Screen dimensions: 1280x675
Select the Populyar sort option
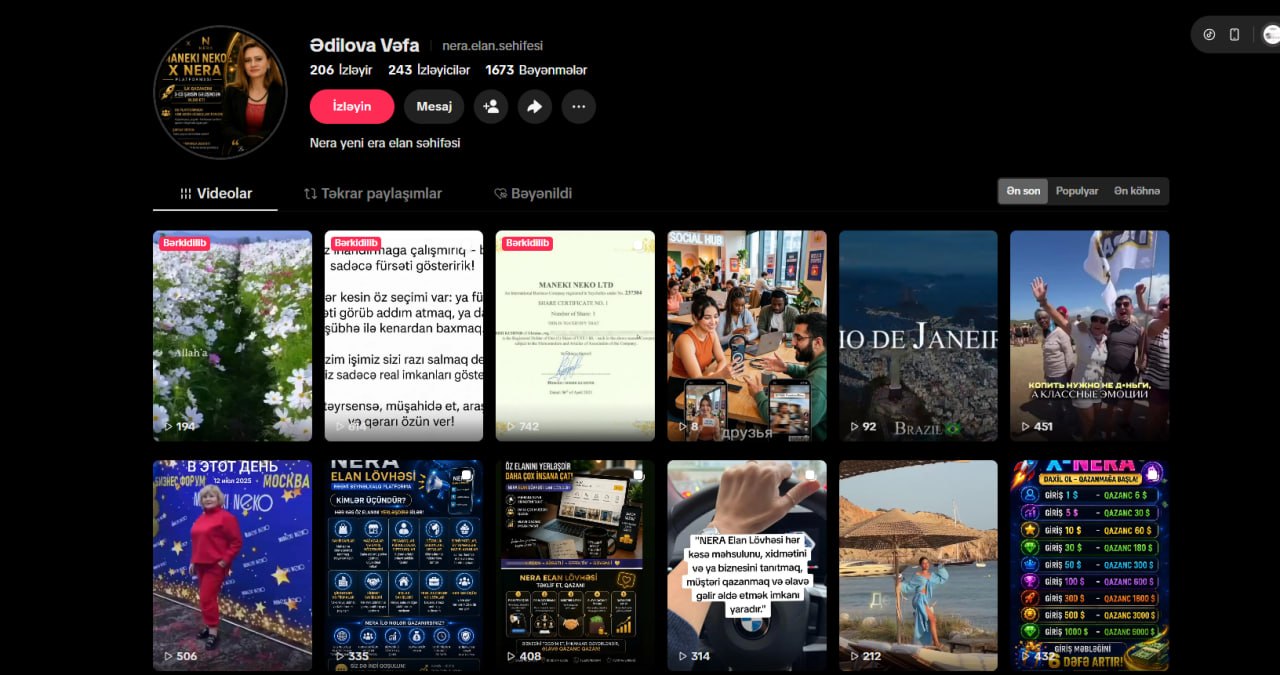tap(1077, 191)
